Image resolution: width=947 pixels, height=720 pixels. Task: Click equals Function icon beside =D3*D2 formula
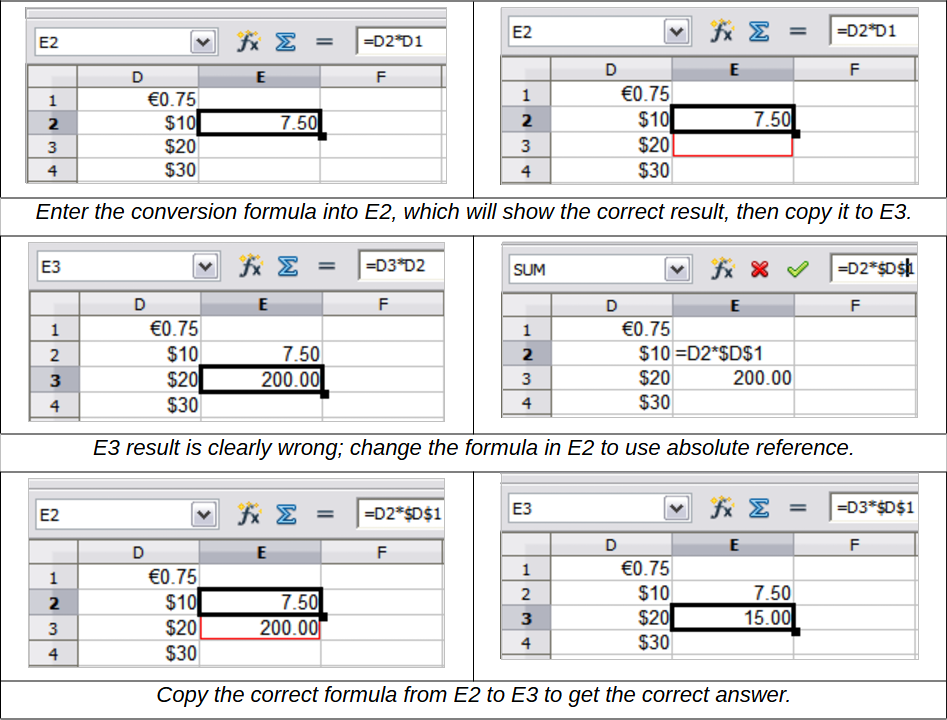point(323,267)
